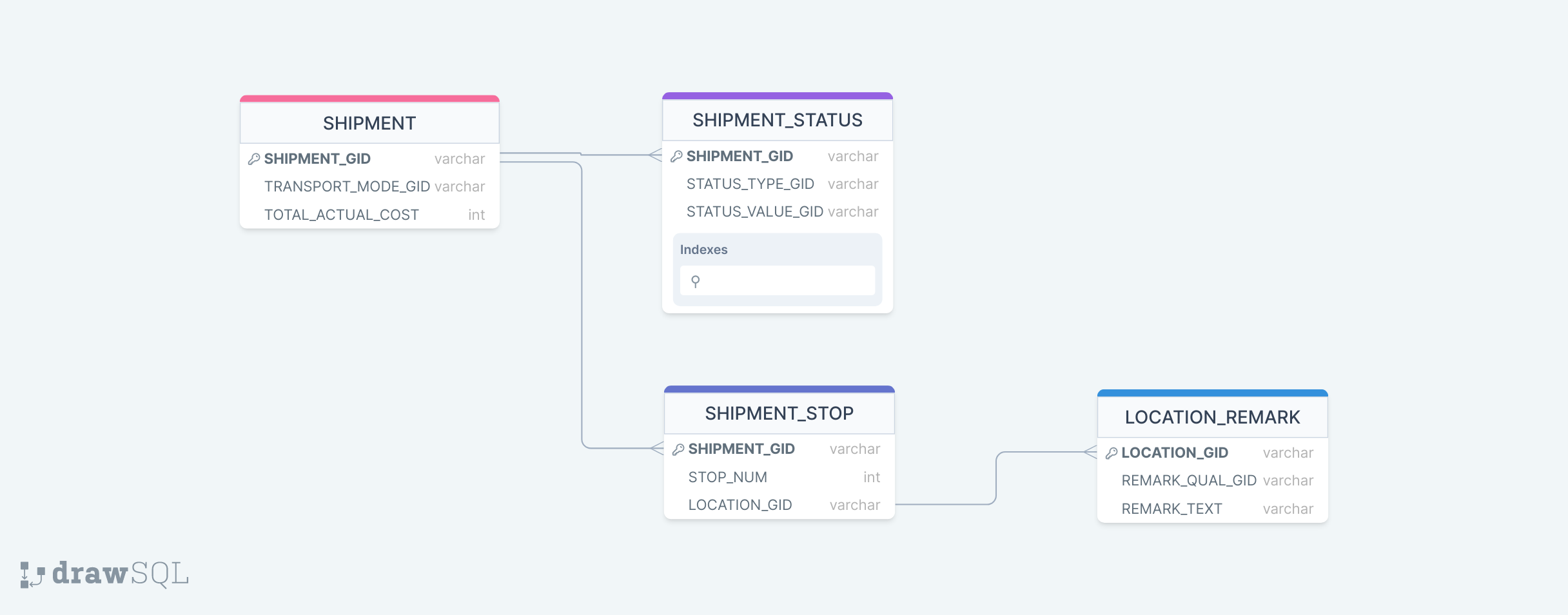This screenshot has height=615, width=1568.
Task: Click the STOP_NUM column row
Action: (x=728, y=477)
